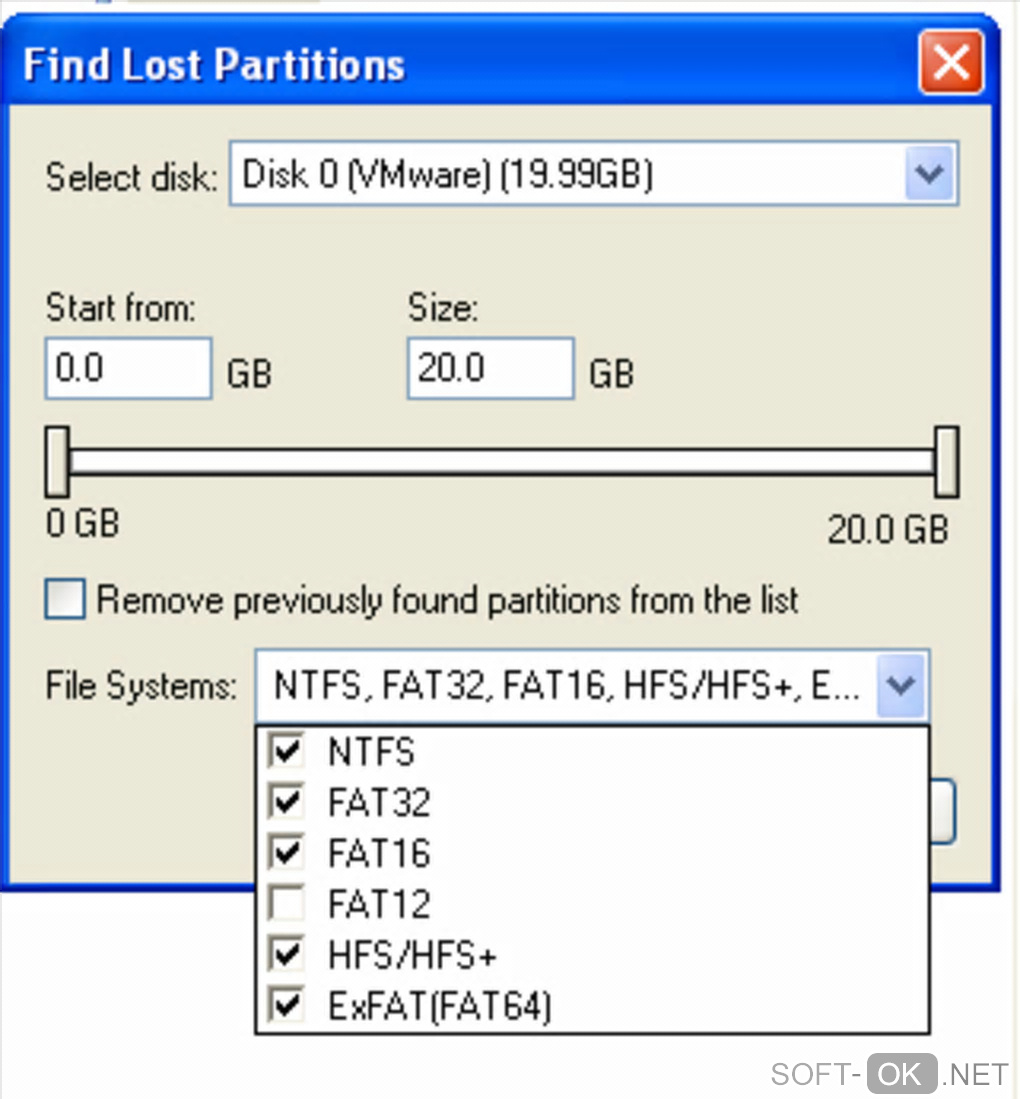Collapse the File Systems dropdown arrow

pyautogui.click(x=902, y=687)
